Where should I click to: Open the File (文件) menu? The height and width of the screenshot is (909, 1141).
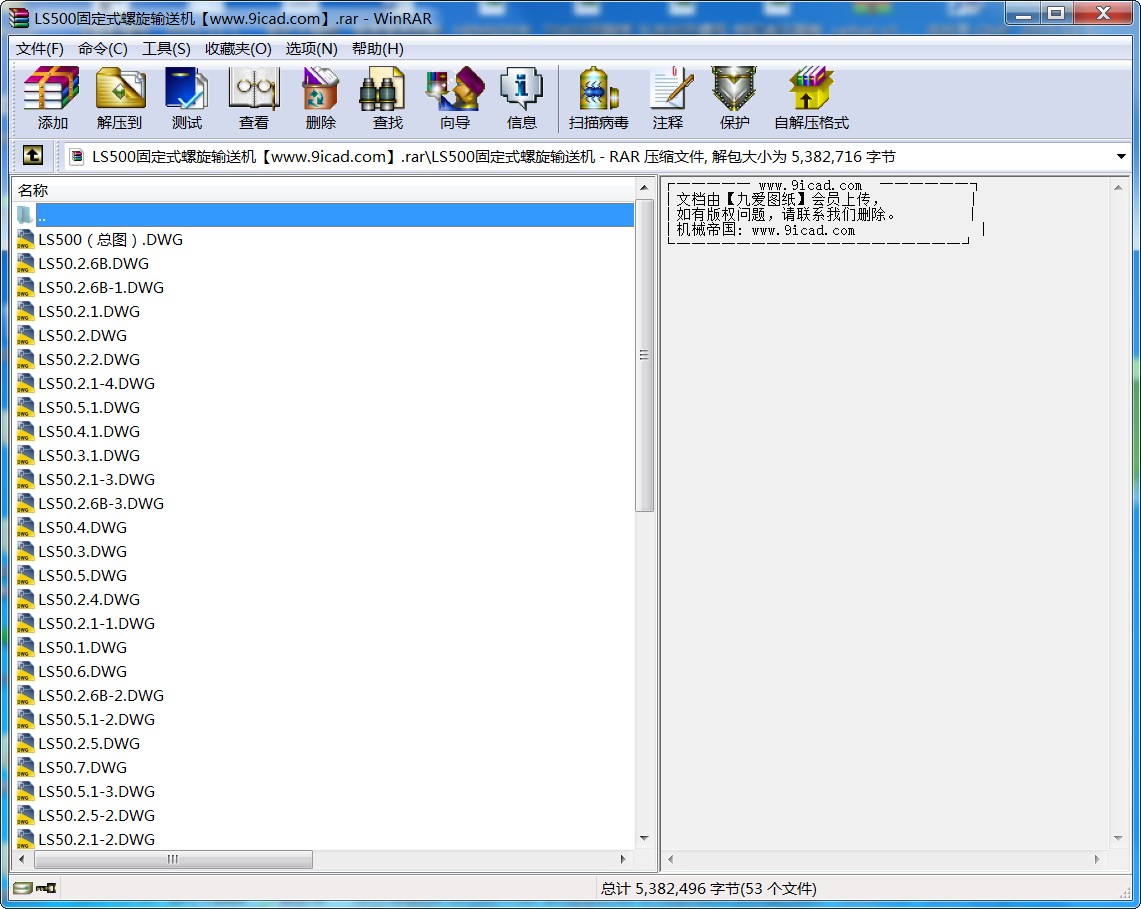pos(40,49)
